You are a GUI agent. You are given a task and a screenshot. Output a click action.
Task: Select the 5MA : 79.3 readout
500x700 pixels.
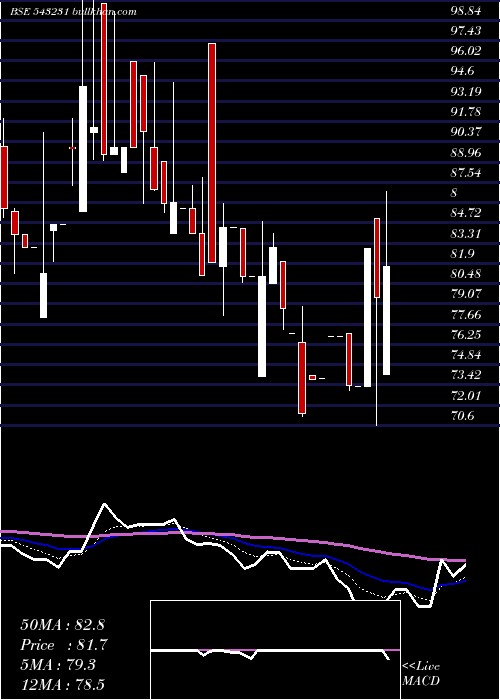(58, 665)
